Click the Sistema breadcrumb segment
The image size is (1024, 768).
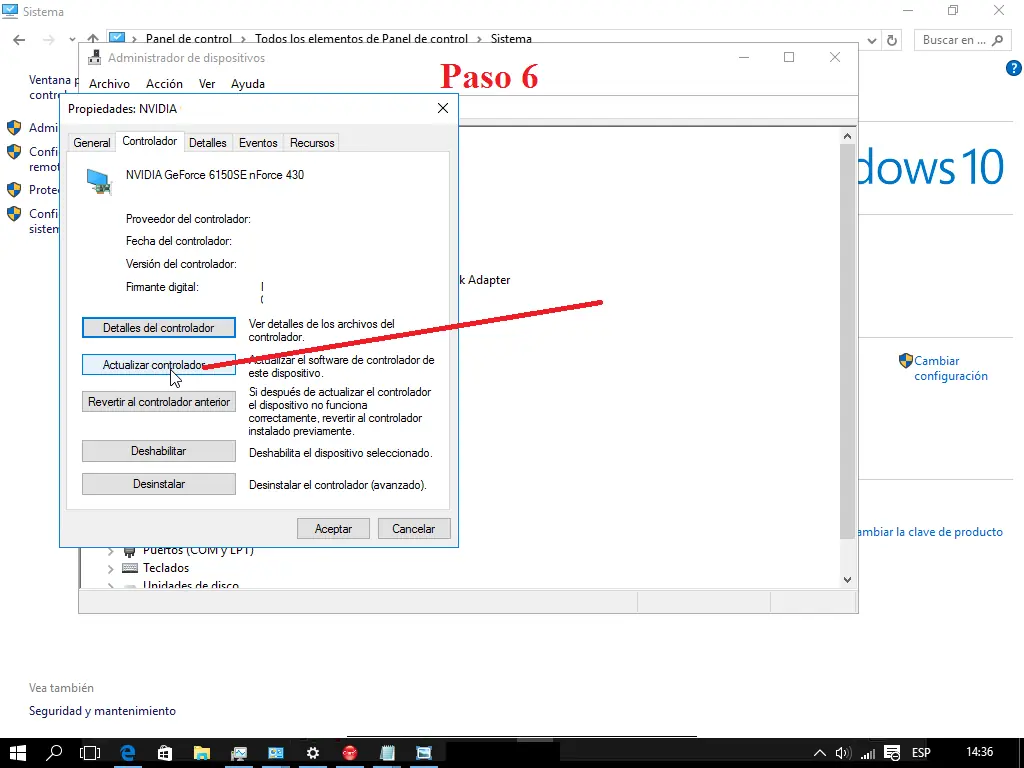(511, 39)
